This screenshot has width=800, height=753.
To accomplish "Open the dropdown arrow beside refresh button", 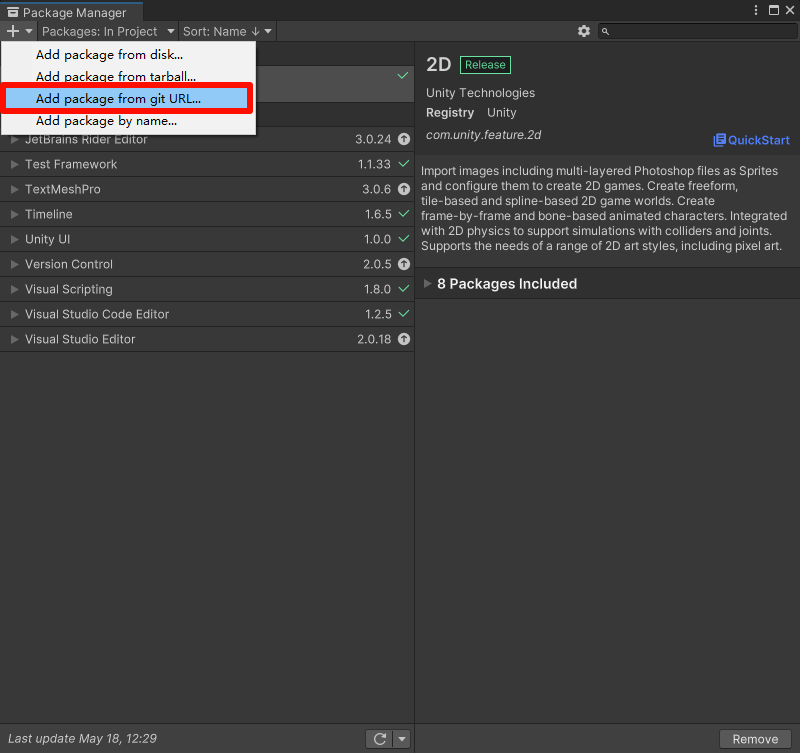I will [401, 739].
